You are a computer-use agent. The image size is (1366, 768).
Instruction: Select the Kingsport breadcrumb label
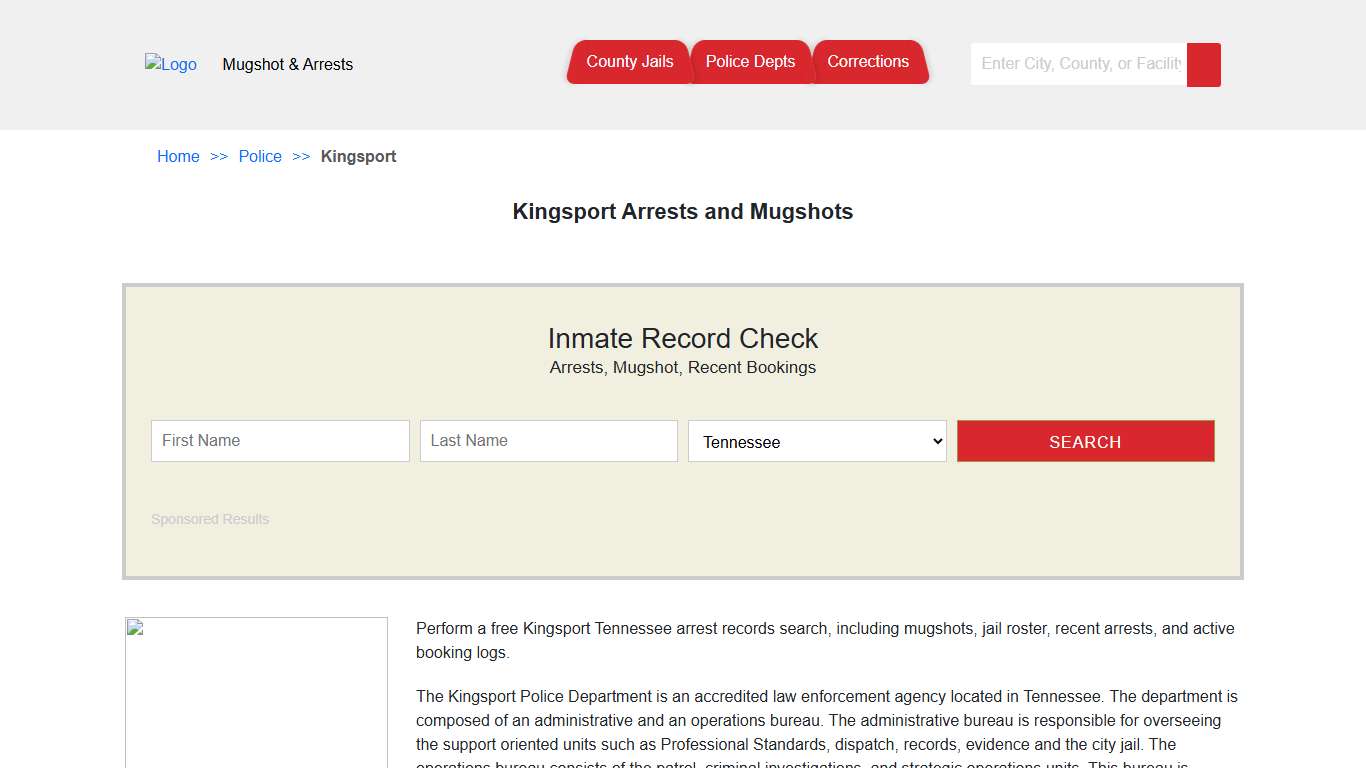pyautogui.click(x=358, y=156)
